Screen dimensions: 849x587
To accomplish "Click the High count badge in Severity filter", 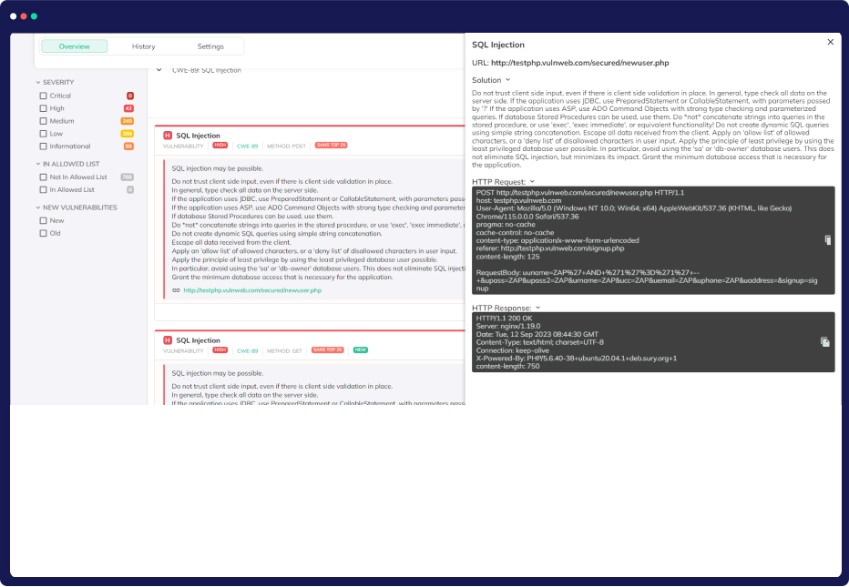I will click(129, 108).
